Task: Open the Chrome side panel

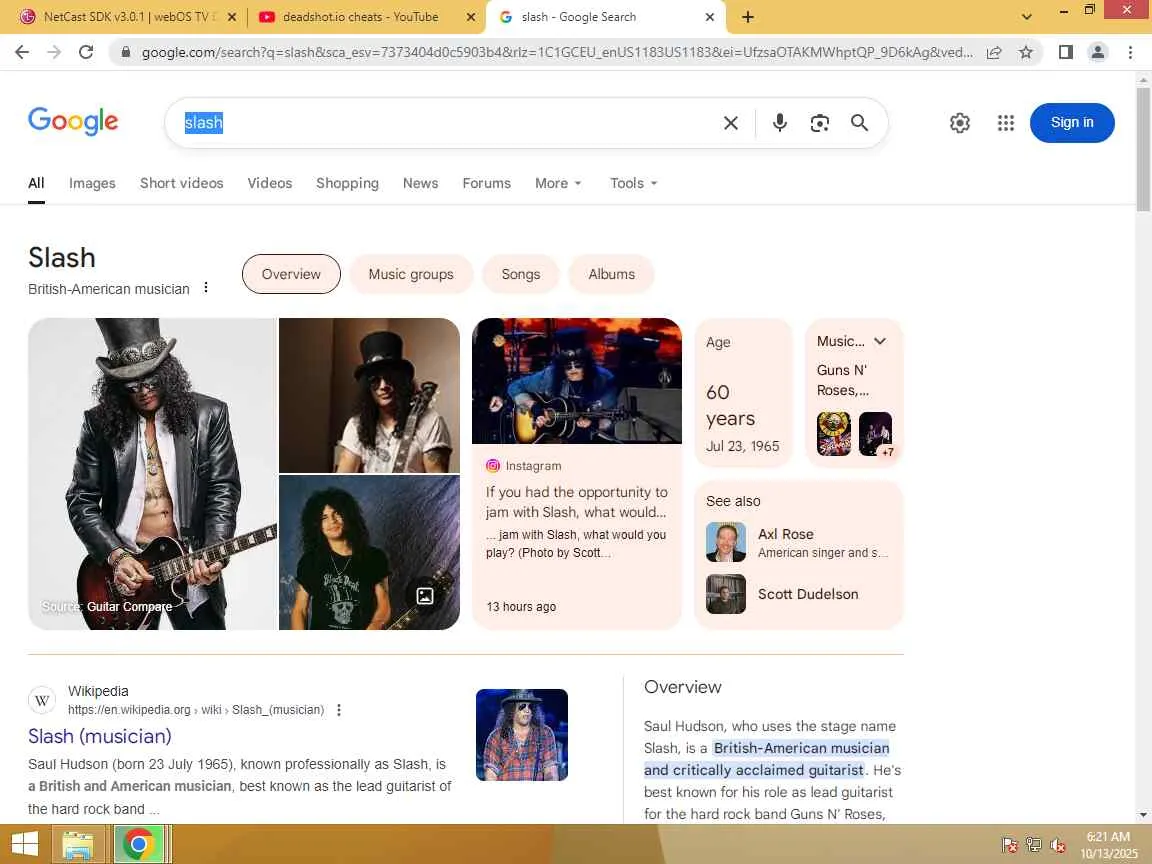Action: coord(1065,52)
